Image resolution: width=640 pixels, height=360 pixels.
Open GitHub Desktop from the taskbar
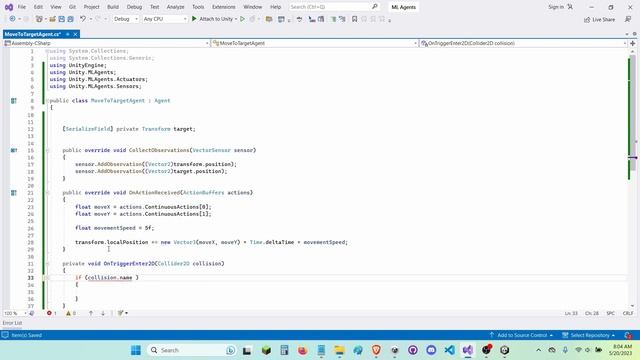click(x=413, y=350)
